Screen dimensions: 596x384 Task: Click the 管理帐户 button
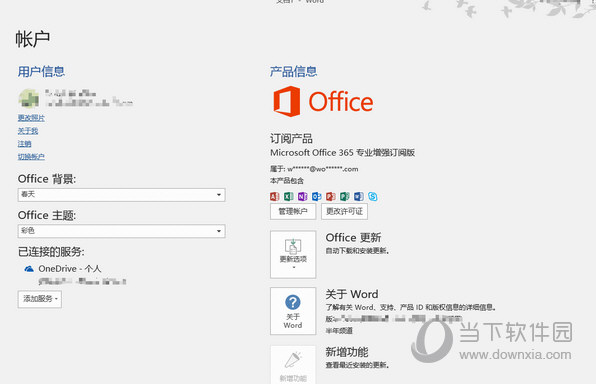(x=293, y=211)
